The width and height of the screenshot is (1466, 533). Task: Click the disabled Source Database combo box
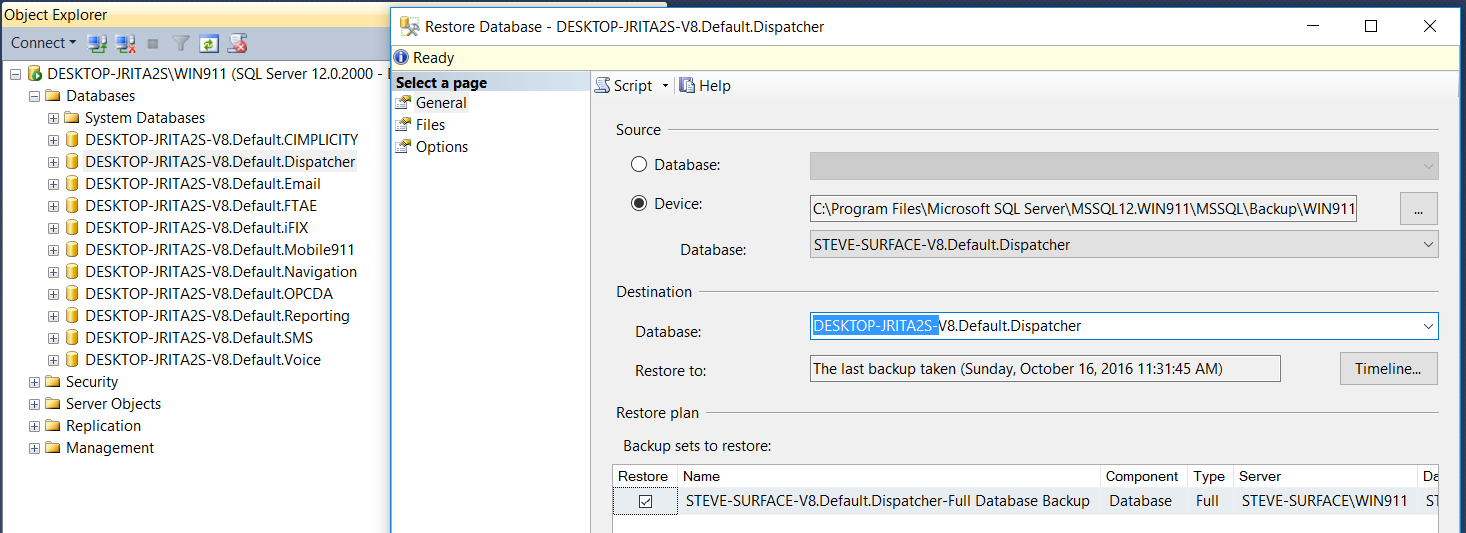point(1124,165)
